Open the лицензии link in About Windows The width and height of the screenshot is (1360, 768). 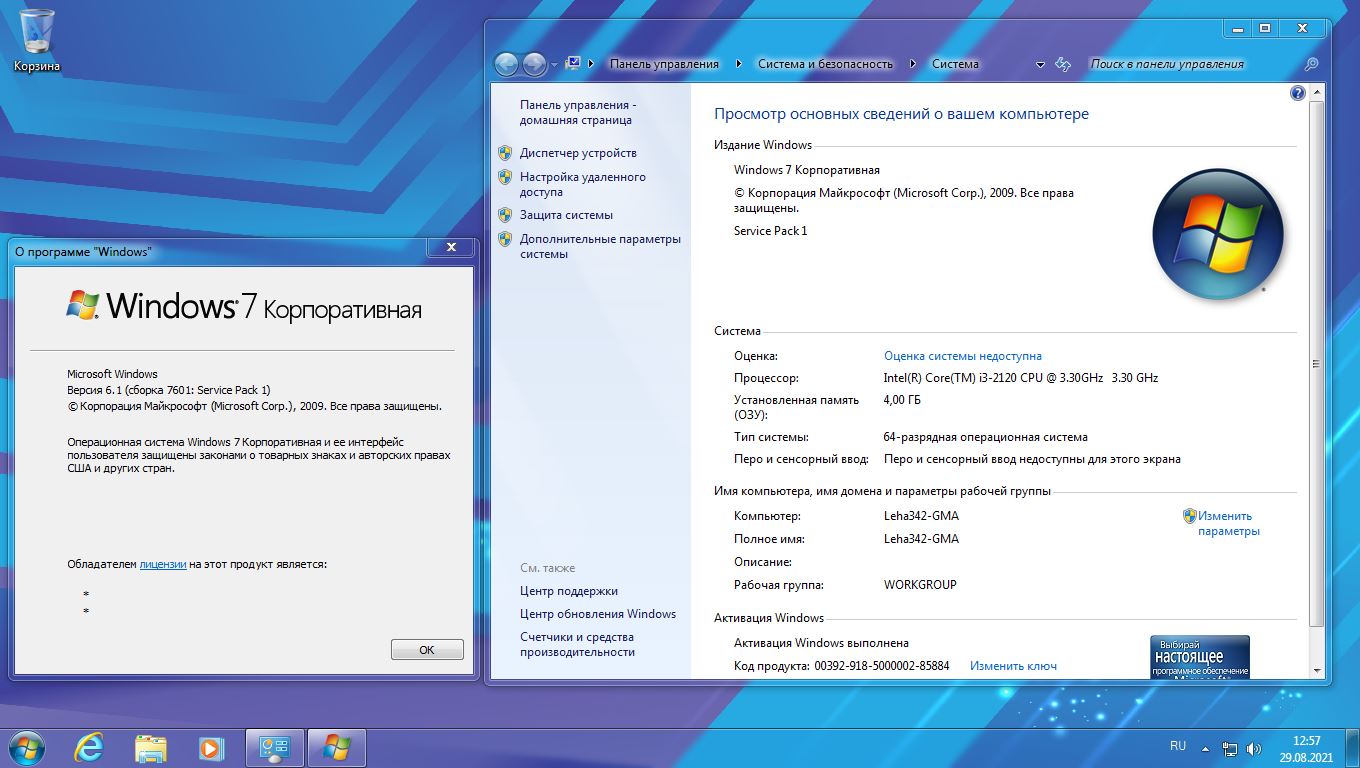[163, 564]
